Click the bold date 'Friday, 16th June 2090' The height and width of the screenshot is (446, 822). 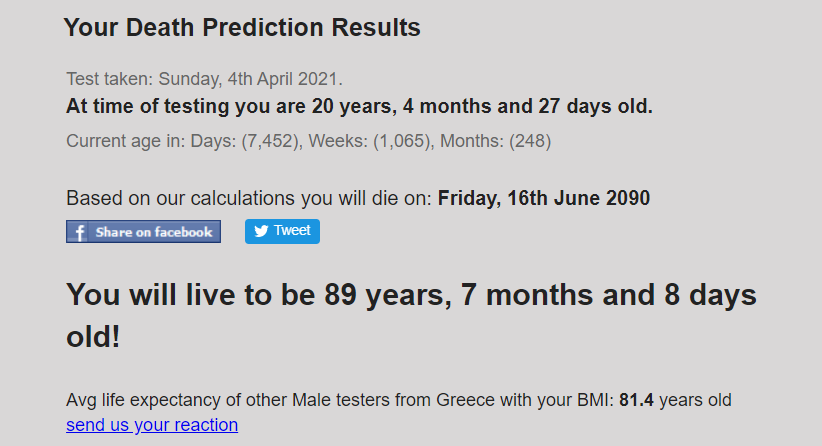[544, 198]
